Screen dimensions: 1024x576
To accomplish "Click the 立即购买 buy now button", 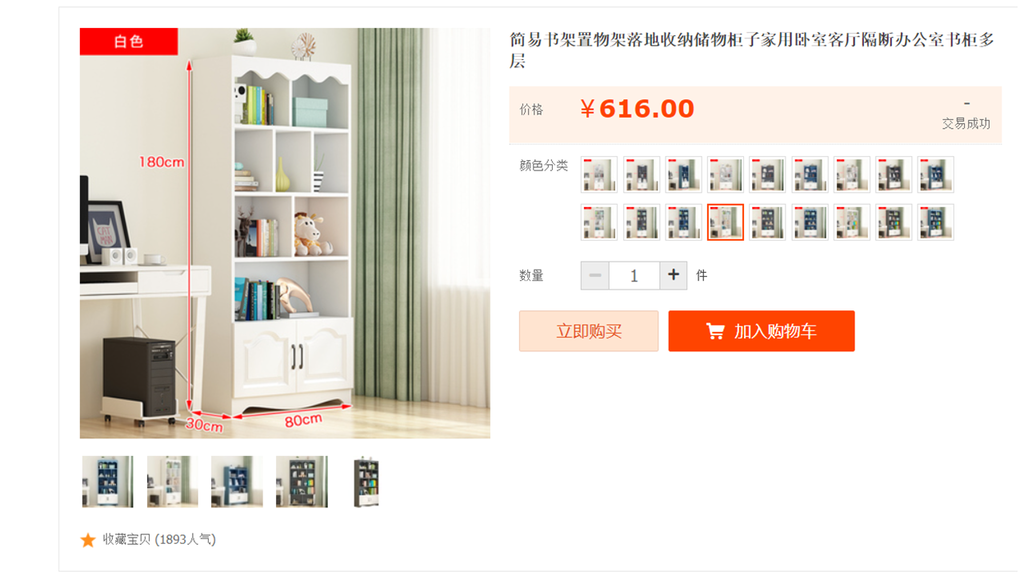I will (588, 331).
